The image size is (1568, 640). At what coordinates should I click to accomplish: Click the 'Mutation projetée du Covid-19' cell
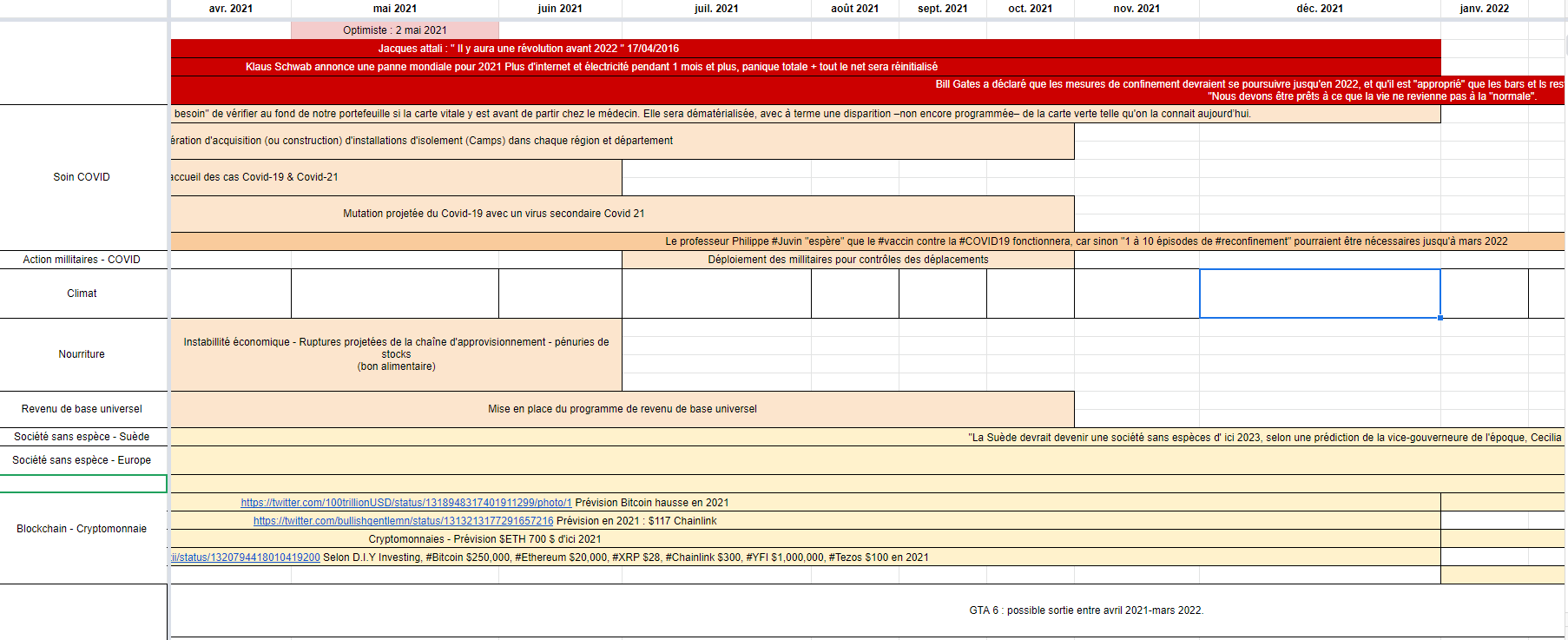493,214
